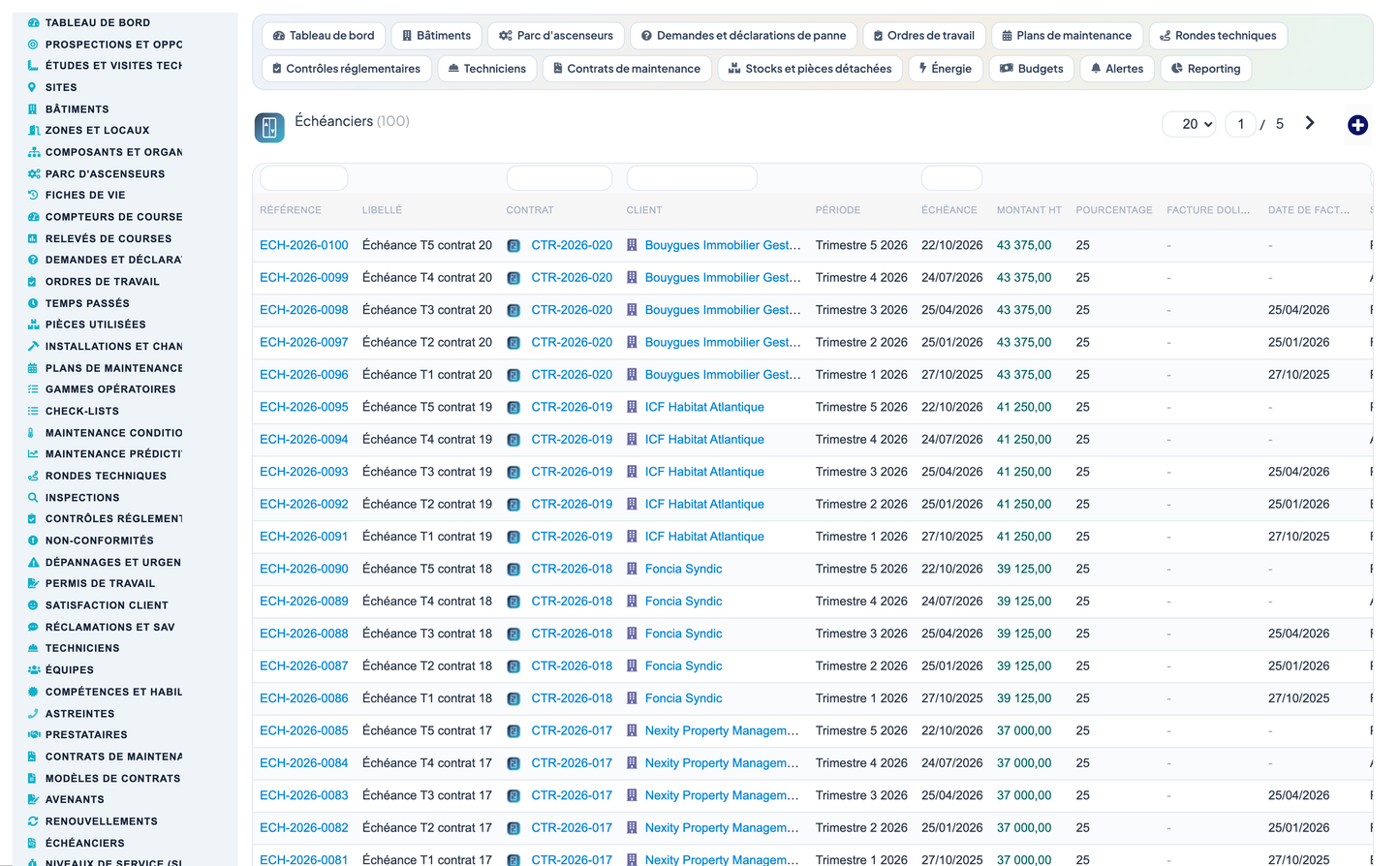Open contract CTR-2026-019 link in row ECH-2026-0092
1400x866 pixels.
[572, 505]
